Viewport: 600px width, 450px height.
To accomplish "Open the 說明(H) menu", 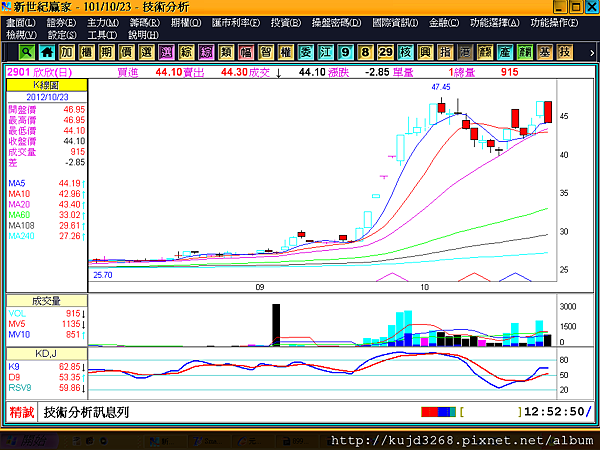I will [x=143, y=35].
